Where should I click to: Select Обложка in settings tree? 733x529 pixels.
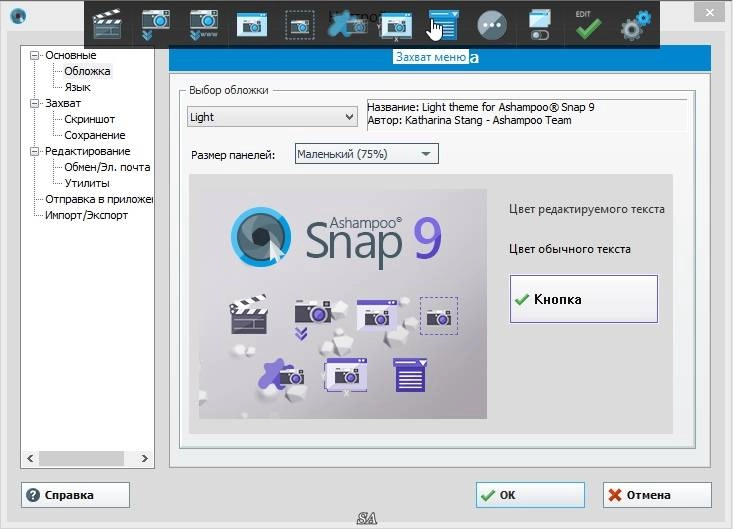click(87, 71)
